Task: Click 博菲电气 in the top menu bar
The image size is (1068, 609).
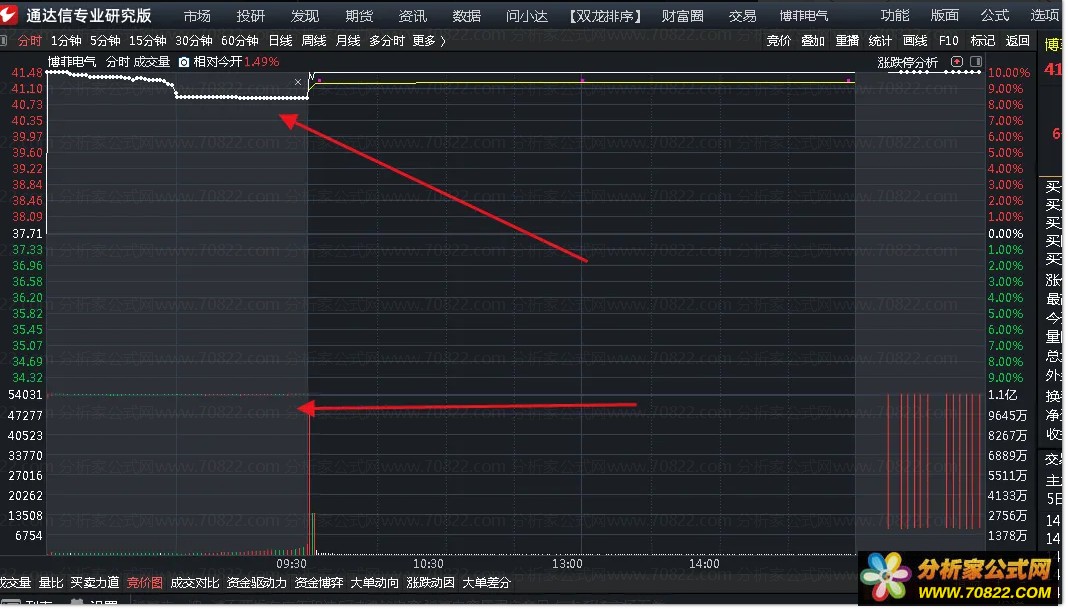Action: pyautogui.click(x=804, y=16)
